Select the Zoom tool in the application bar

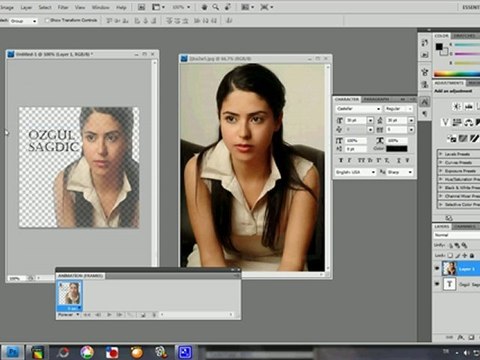click(216, 7)
